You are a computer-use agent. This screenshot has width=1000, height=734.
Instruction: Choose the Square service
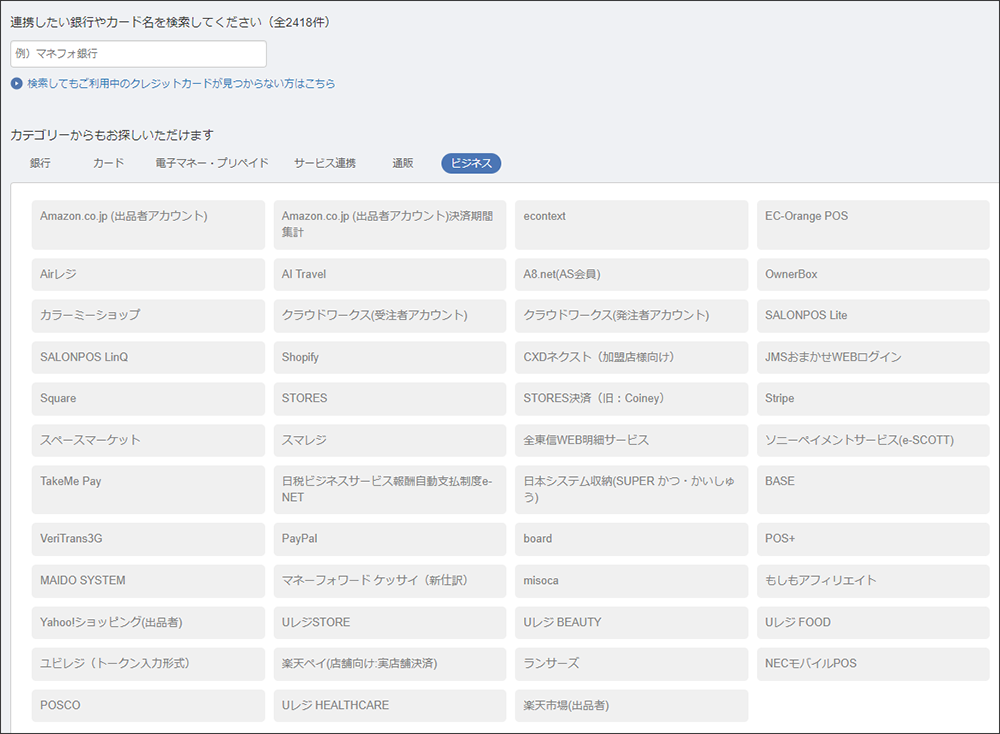coord(148,399)
